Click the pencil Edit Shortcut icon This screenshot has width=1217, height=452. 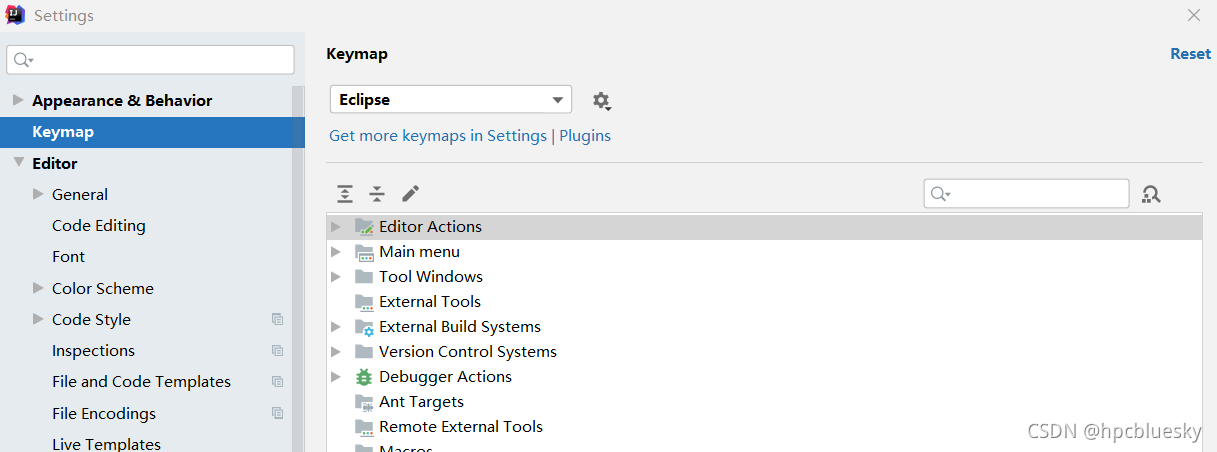click(x=410, y=194)
